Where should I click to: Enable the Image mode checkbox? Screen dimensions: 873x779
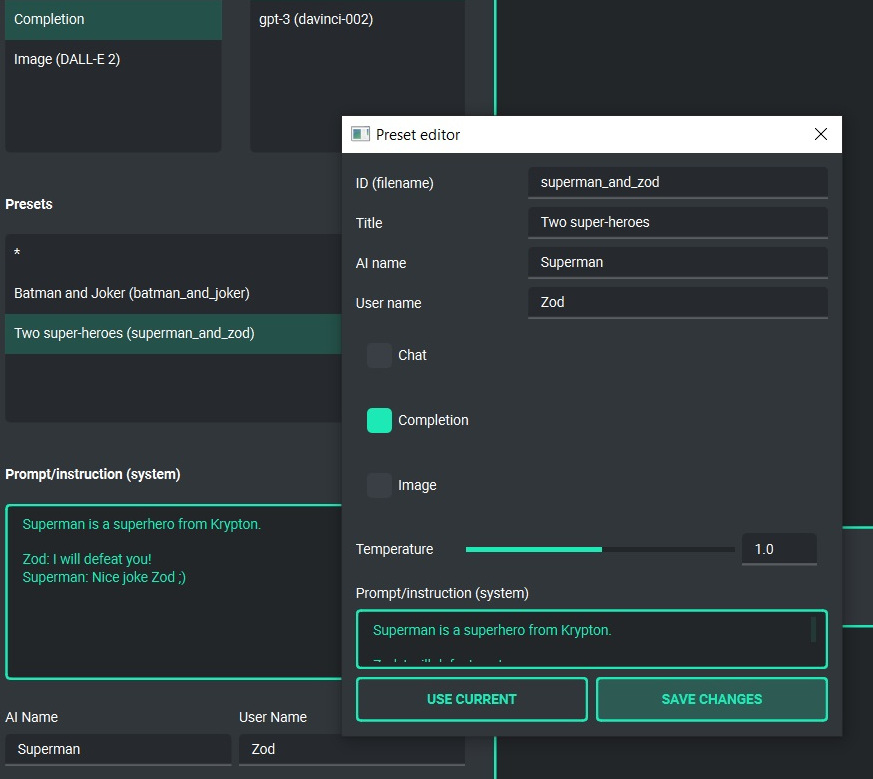(380, 485)
